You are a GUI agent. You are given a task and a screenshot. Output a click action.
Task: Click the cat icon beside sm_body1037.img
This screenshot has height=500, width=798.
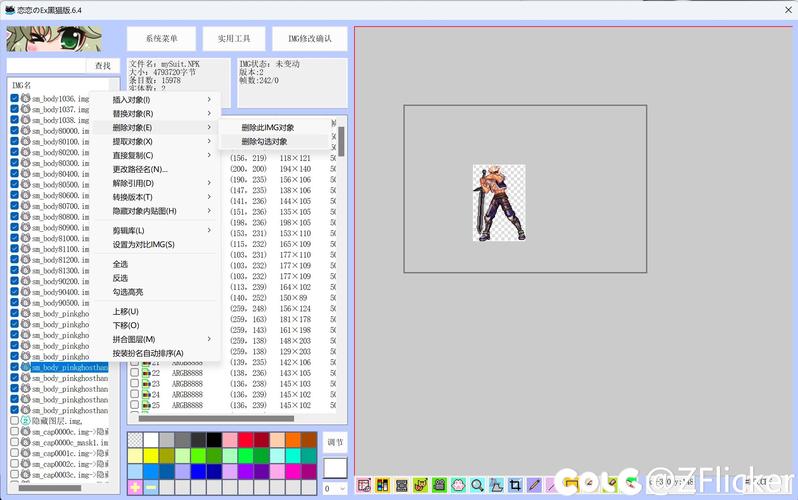pyautogui.click(x=25, y=108)
